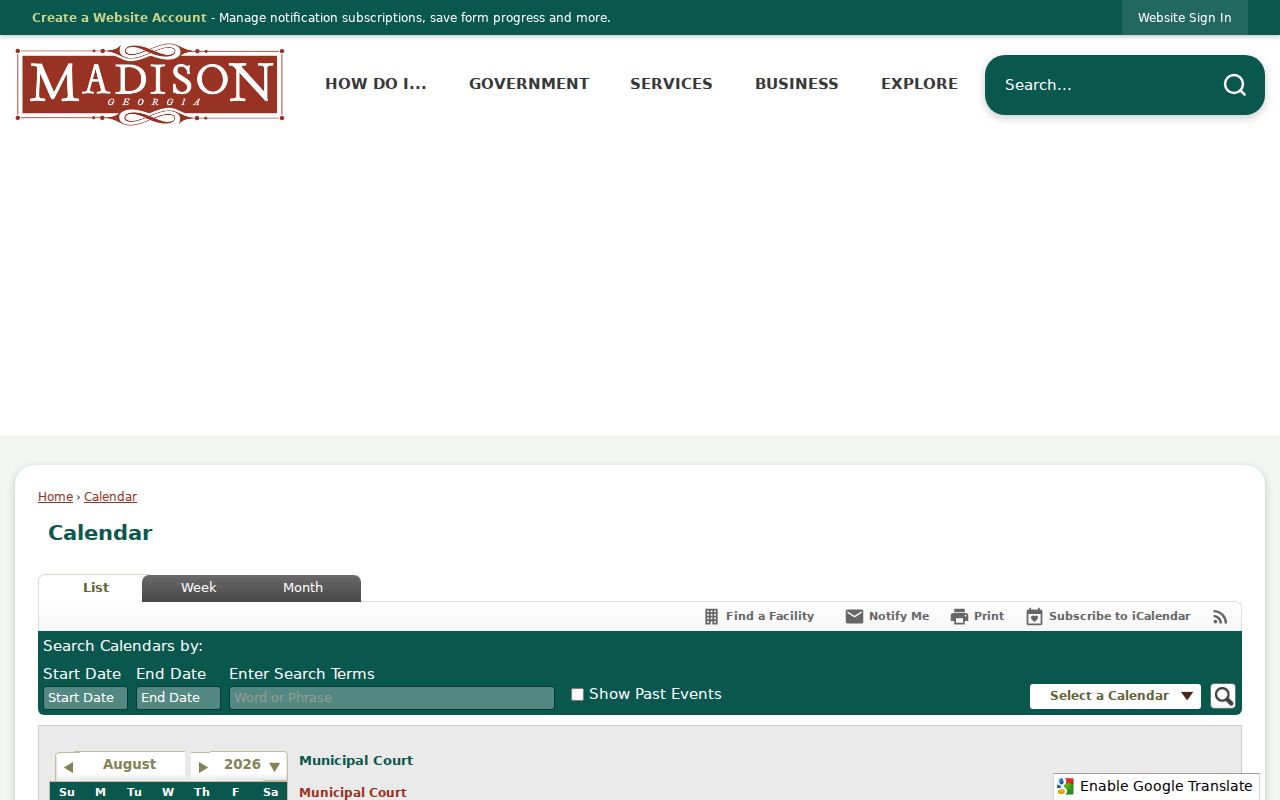
Task: Go to Calendar breadcrumb link
Action: tap(110, 497)
